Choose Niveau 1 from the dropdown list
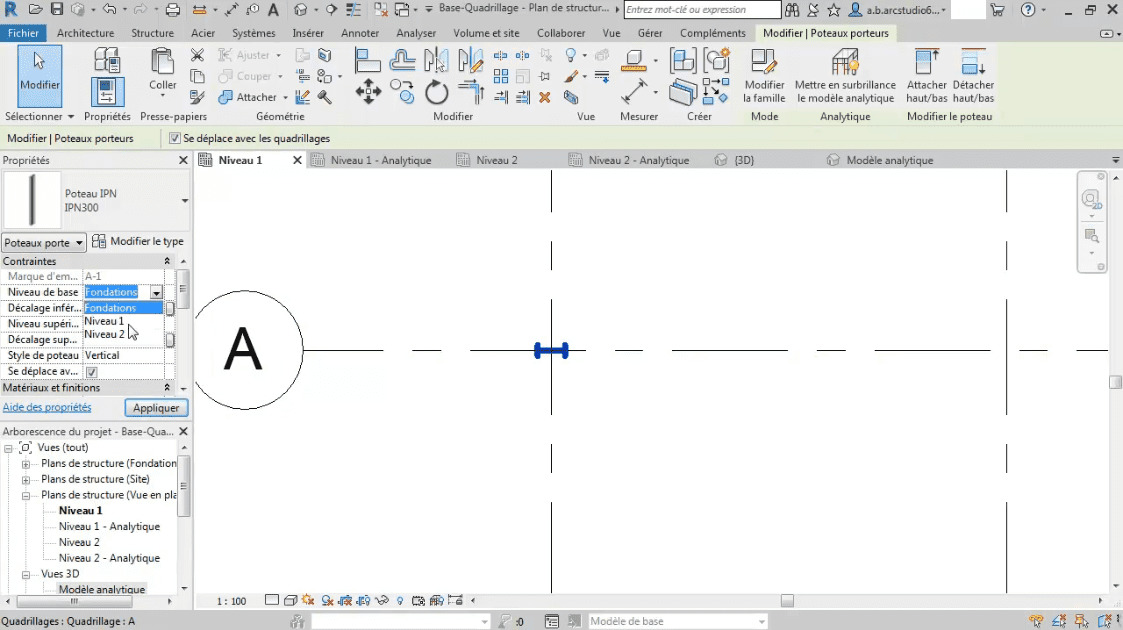This screenshot has width=1123, height=630. coord(105,321)
